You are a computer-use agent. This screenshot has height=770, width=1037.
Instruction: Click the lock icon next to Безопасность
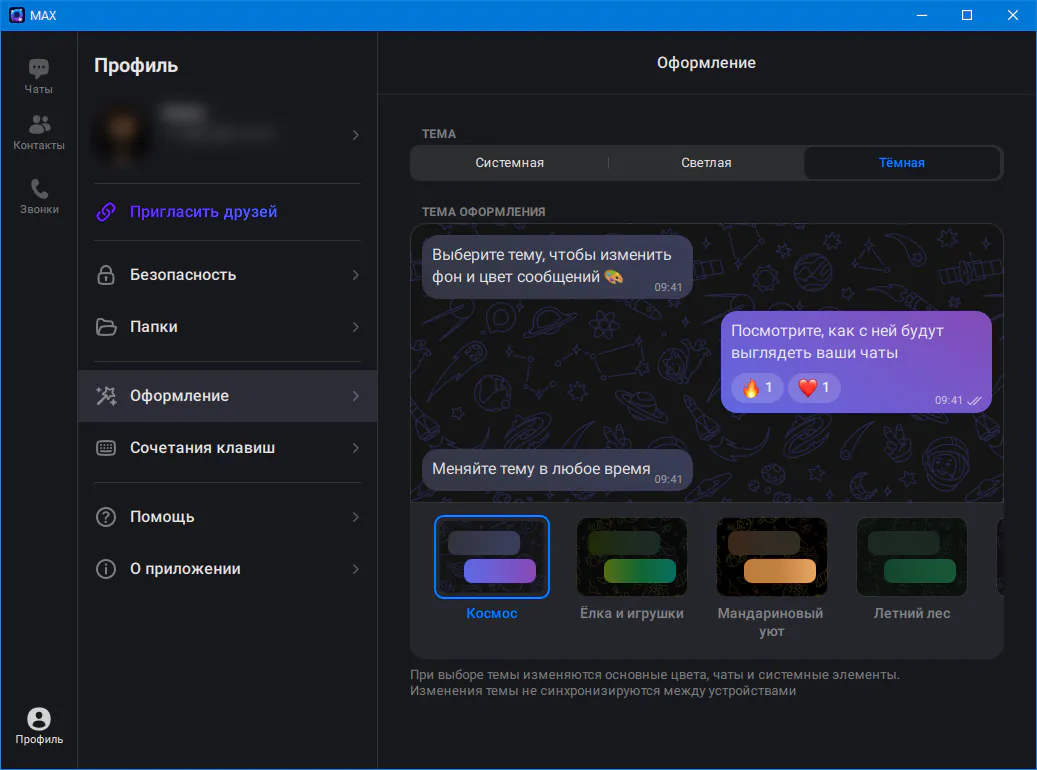click(x=106, y=275)
